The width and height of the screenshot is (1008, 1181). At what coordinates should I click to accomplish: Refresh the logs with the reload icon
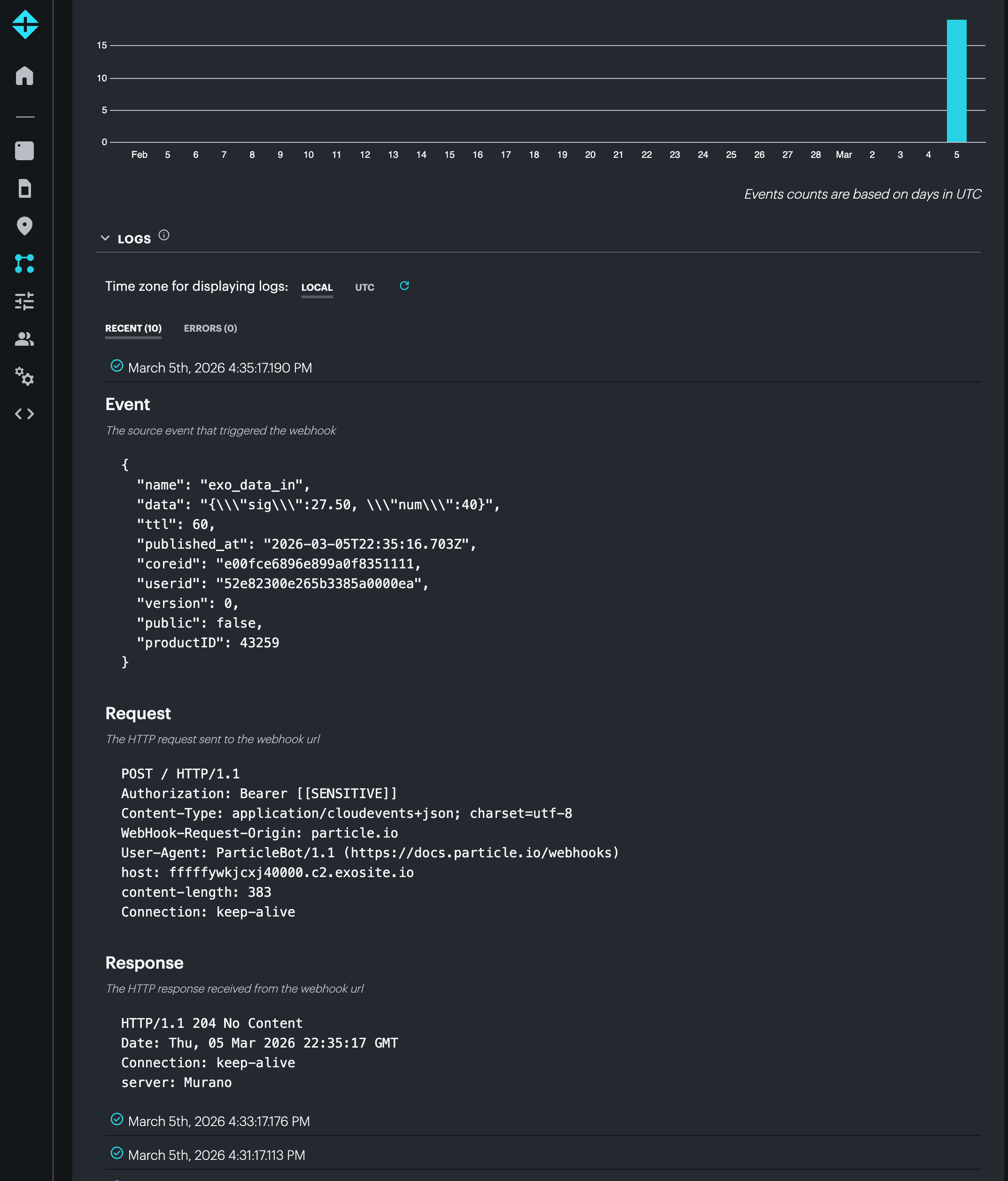(x=404, y=286)
